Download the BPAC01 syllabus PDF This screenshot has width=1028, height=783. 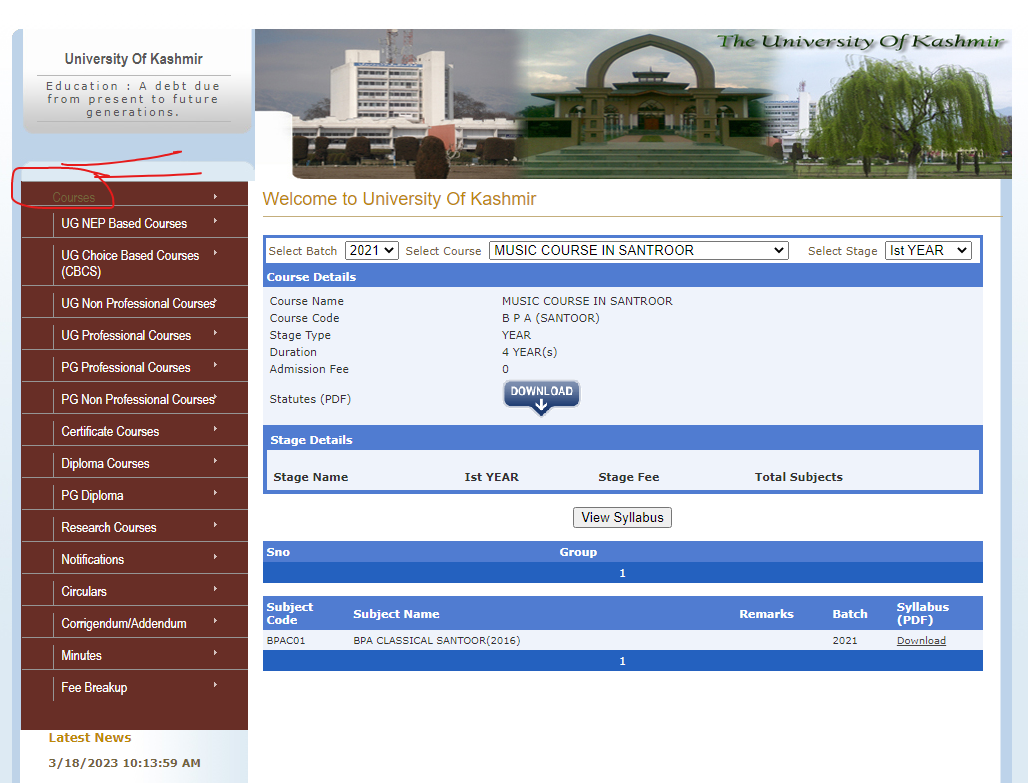click(x=921, y=641)
